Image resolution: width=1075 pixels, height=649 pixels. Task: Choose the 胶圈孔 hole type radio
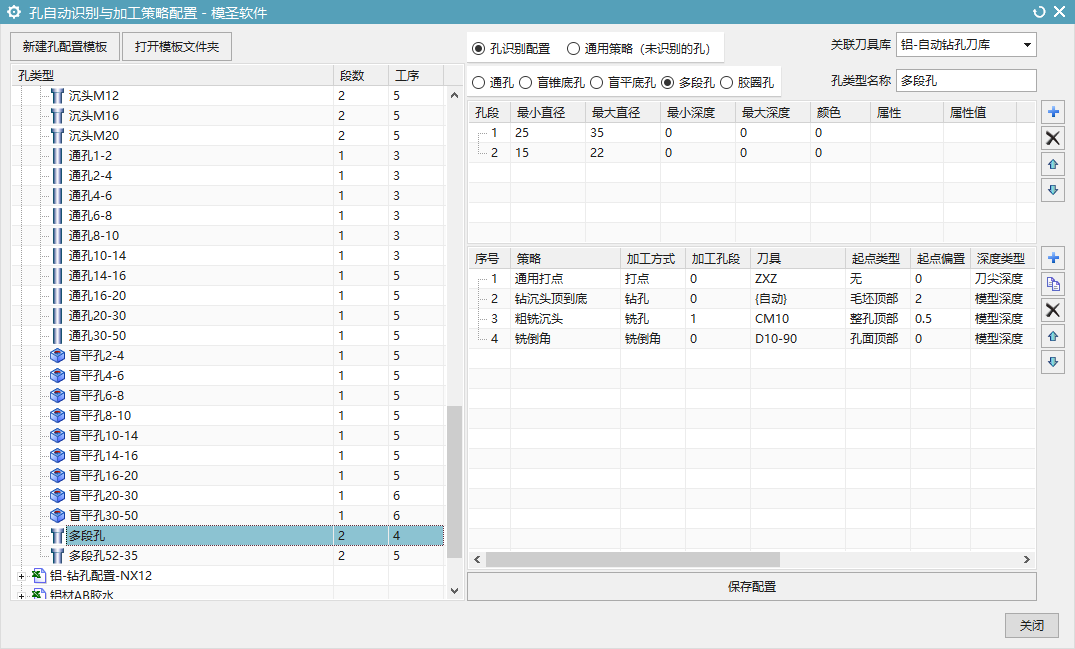click(727, 82)
